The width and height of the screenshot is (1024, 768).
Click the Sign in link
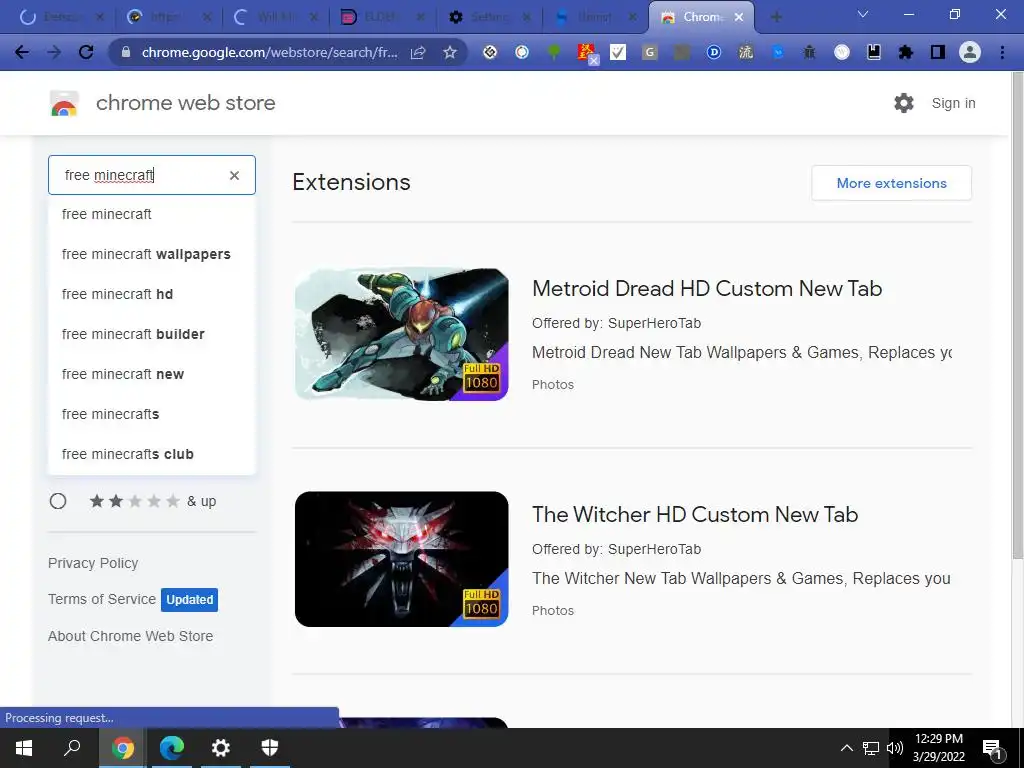tap(953, 103)
